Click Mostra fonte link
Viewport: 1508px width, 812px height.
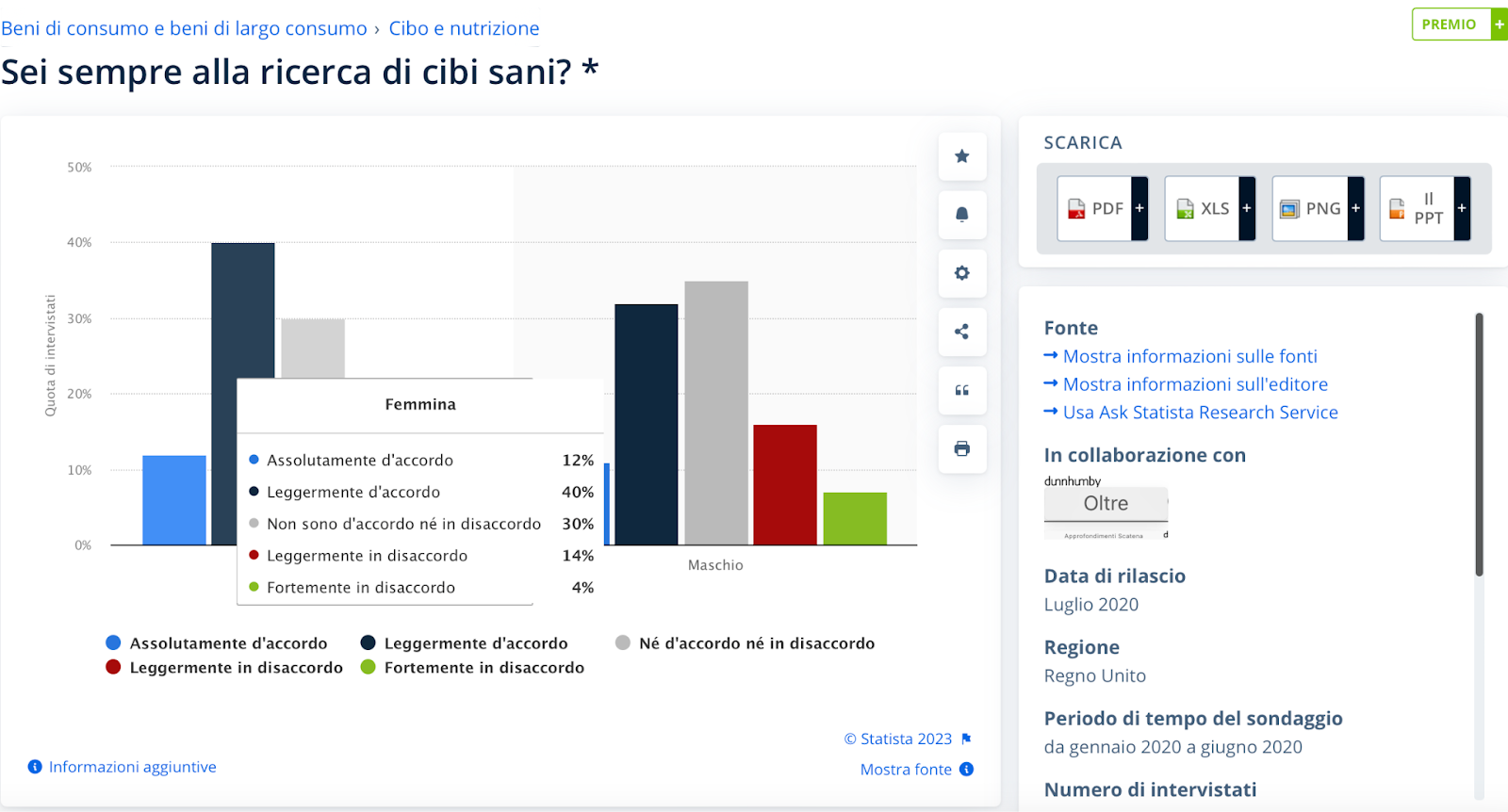coord(906,770)
